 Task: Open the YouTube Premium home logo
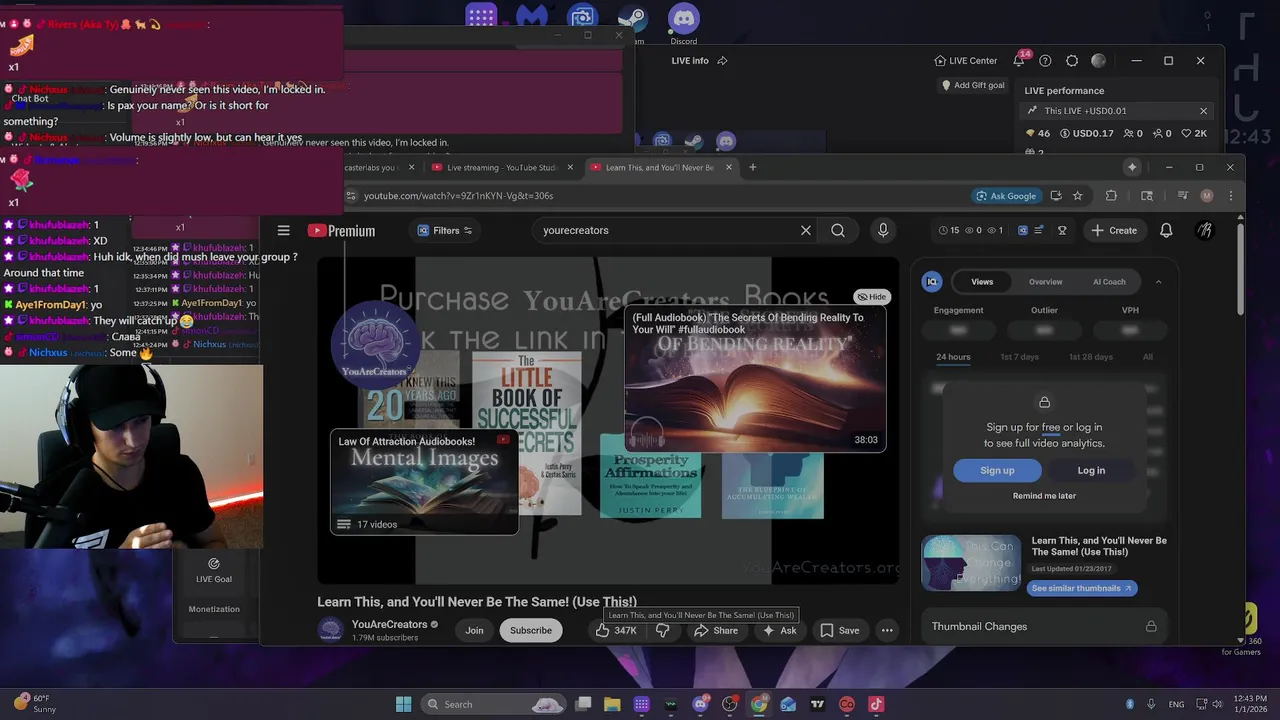tap(341, 231)
